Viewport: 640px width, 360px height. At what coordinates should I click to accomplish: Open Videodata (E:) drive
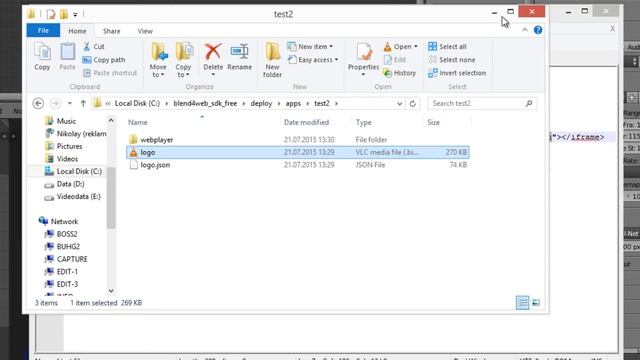pos(78,197)
